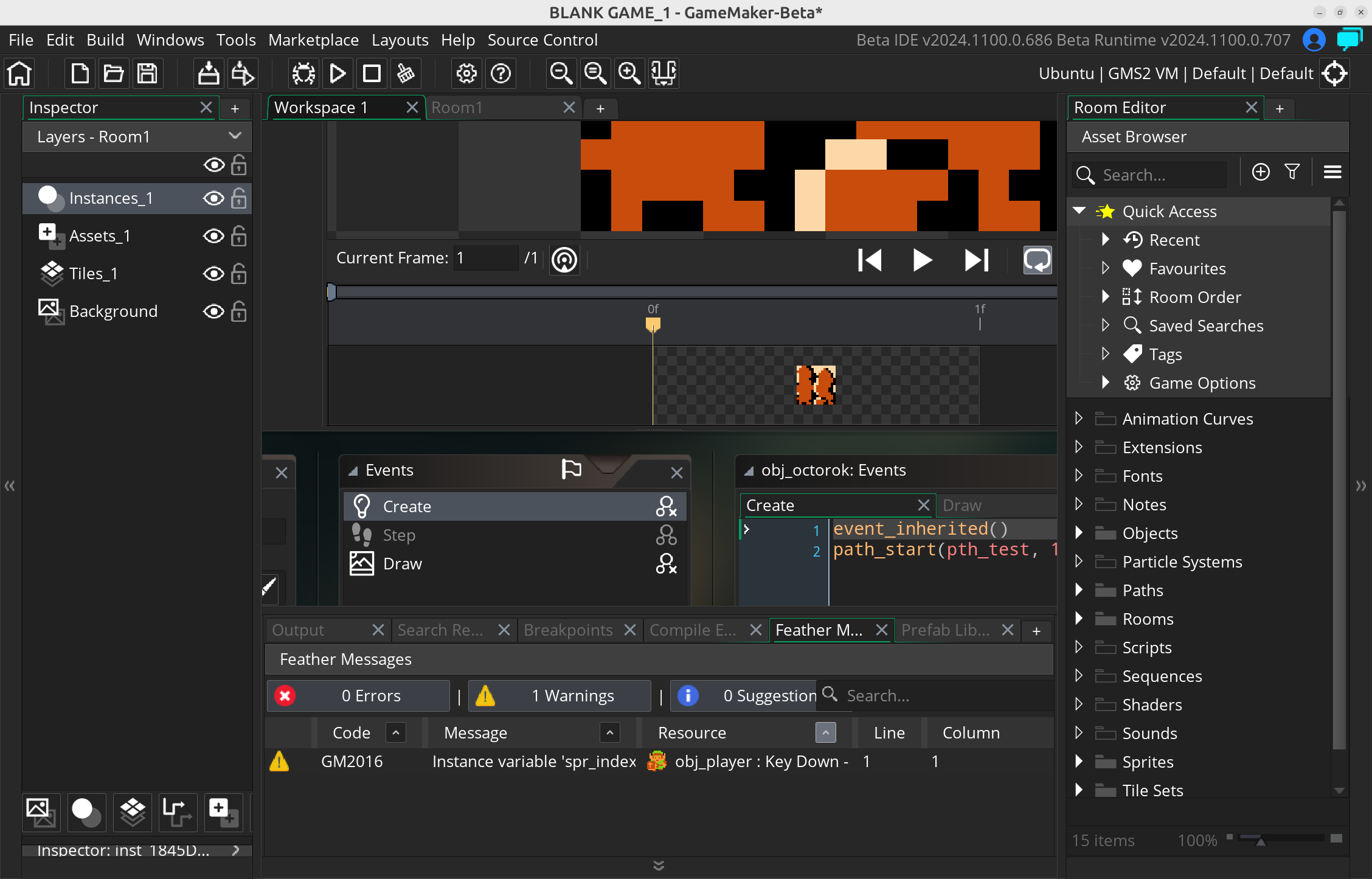The height and width of the screenshot is (879, 1372).
Task: Lock the Tiles_1 layer
Action: point(239,274)
